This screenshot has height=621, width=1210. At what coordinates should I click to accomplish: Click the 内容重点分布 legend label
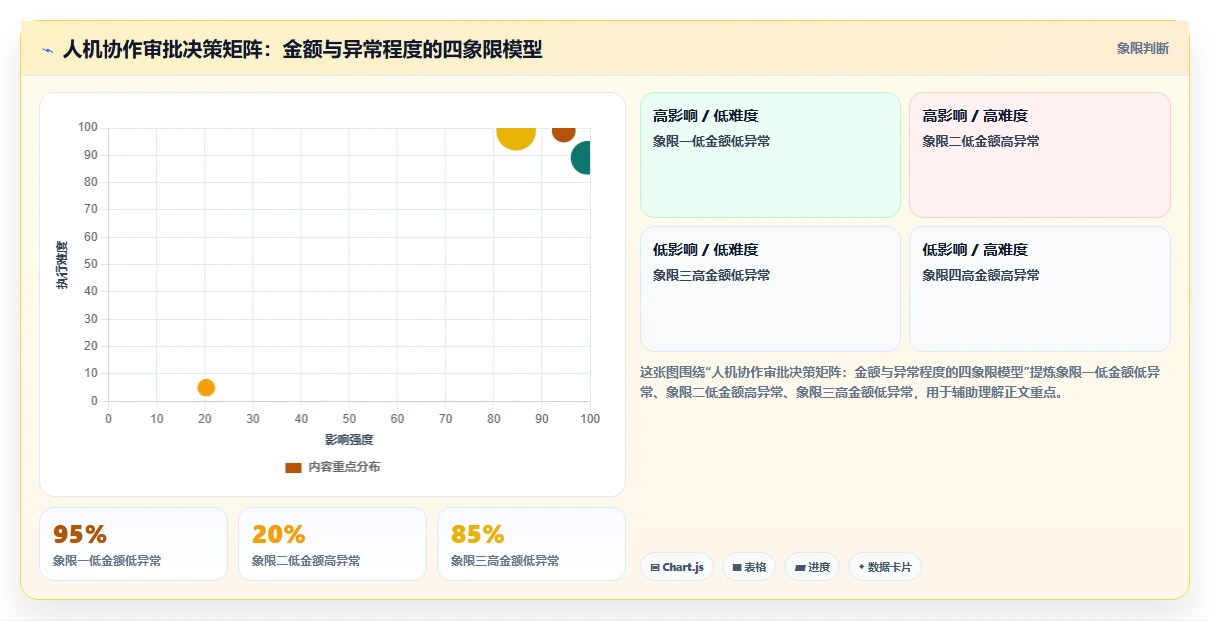(x=344, y=467)
